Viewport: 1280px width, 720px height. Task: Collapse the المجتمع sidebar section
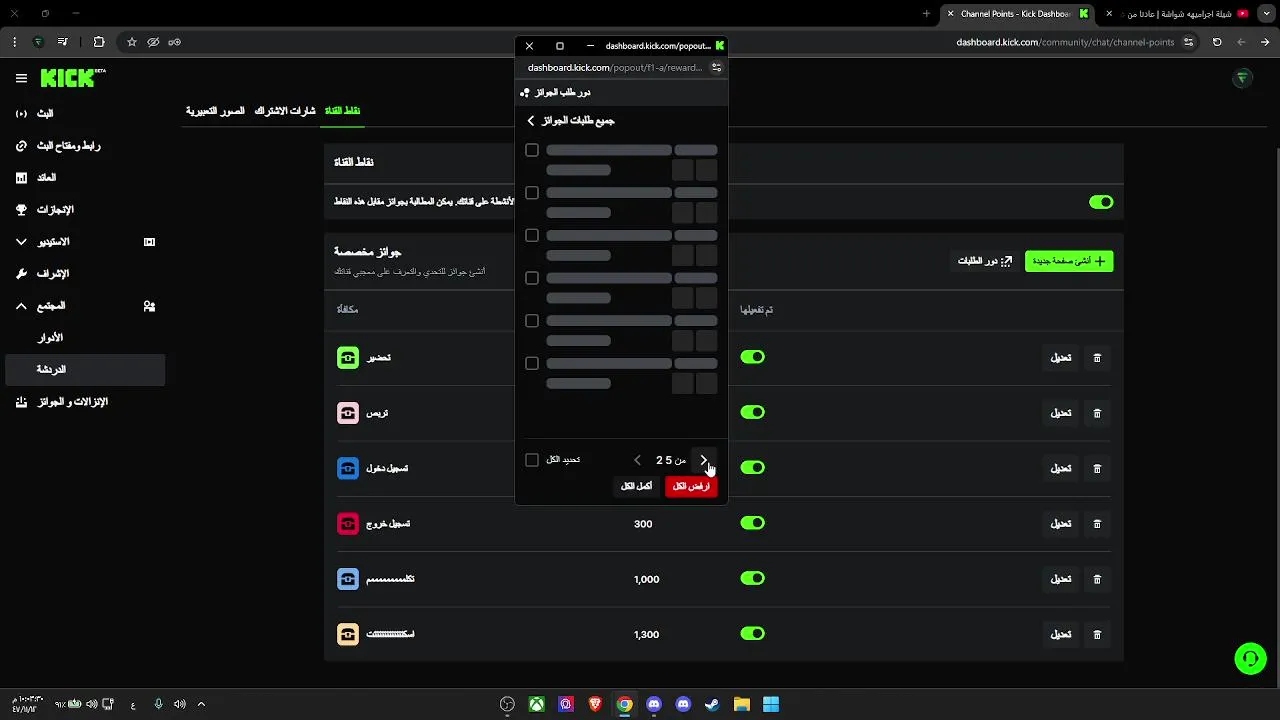21,306
